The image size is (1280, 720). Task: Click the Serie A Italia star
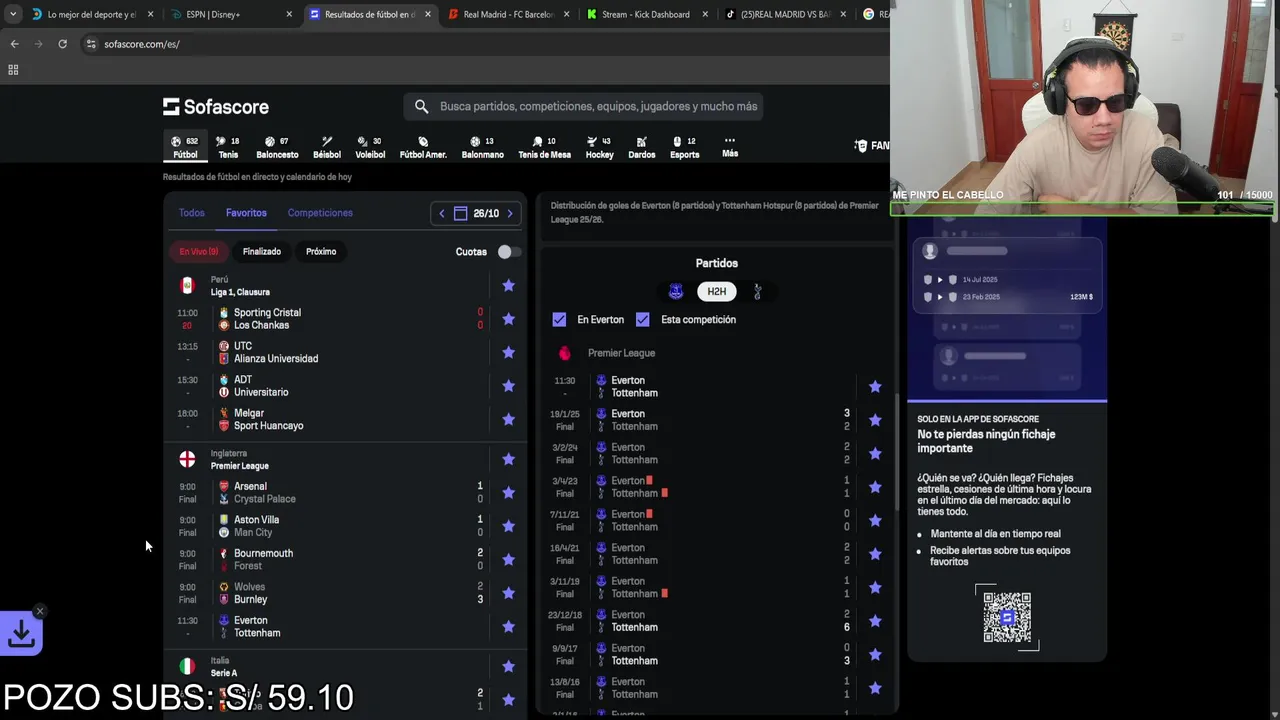tap(508, 666)
